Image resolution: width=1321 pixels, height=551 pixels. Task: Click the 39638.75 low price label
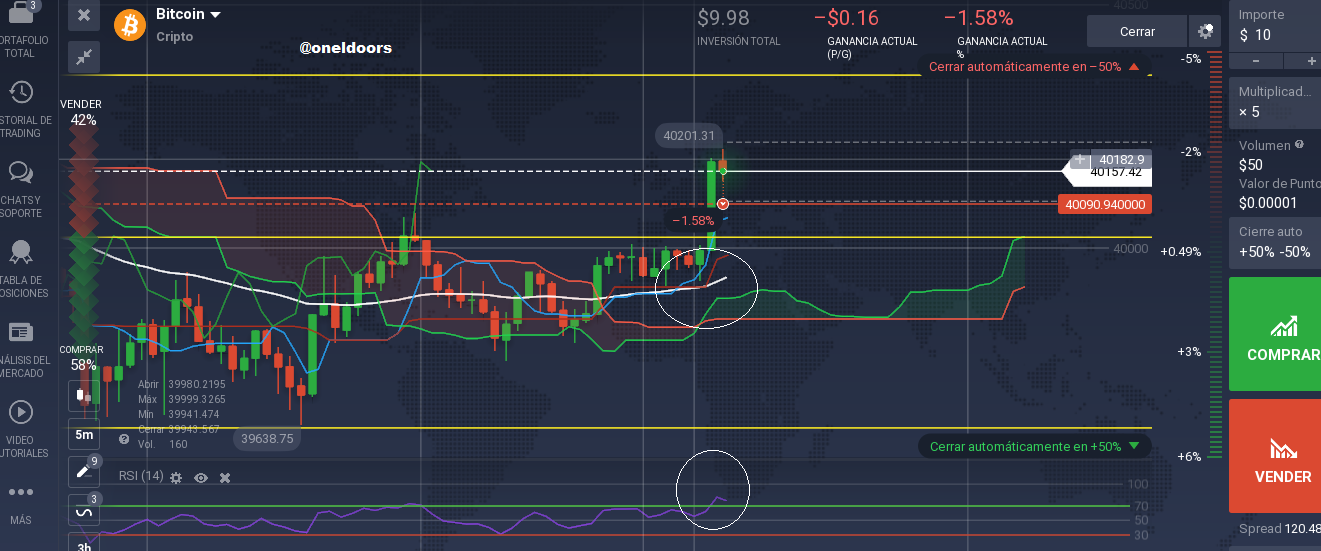[x=268, y=438]
